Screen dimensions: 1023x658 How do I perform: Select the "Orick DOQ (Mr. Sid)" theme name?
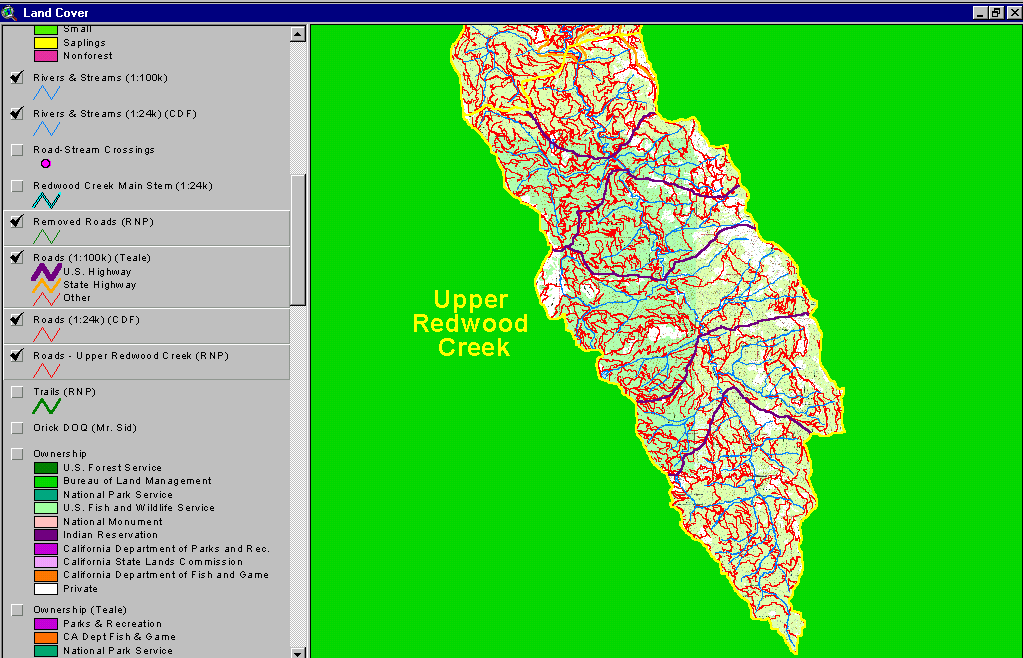point(85,428)
